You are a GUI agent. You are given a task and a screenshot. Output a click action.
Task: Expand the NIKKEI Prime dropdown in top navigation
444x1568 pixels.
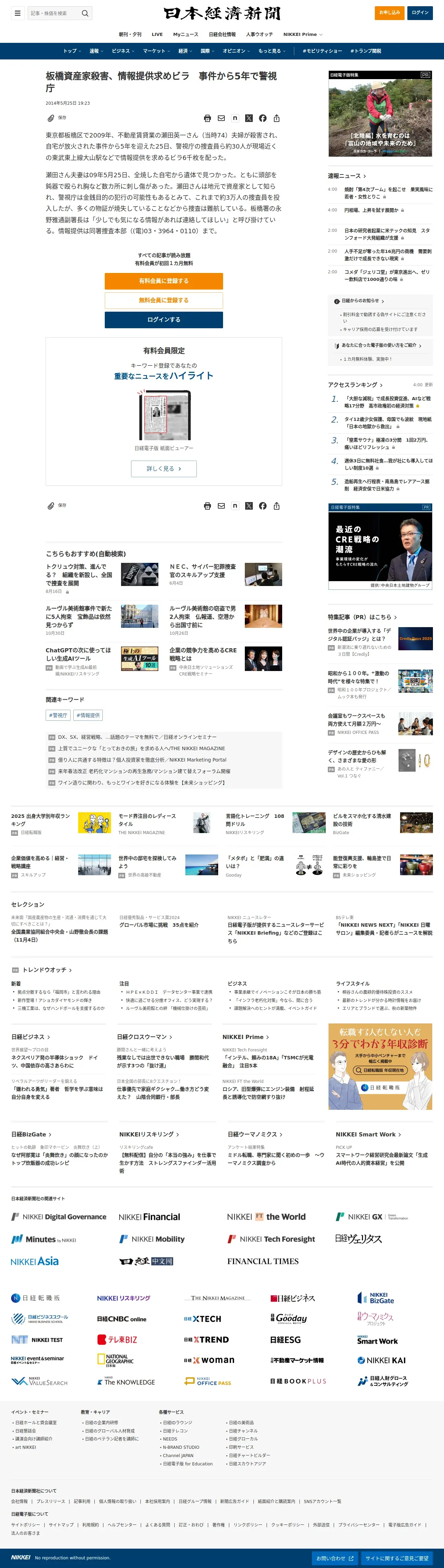pos(303,35)
